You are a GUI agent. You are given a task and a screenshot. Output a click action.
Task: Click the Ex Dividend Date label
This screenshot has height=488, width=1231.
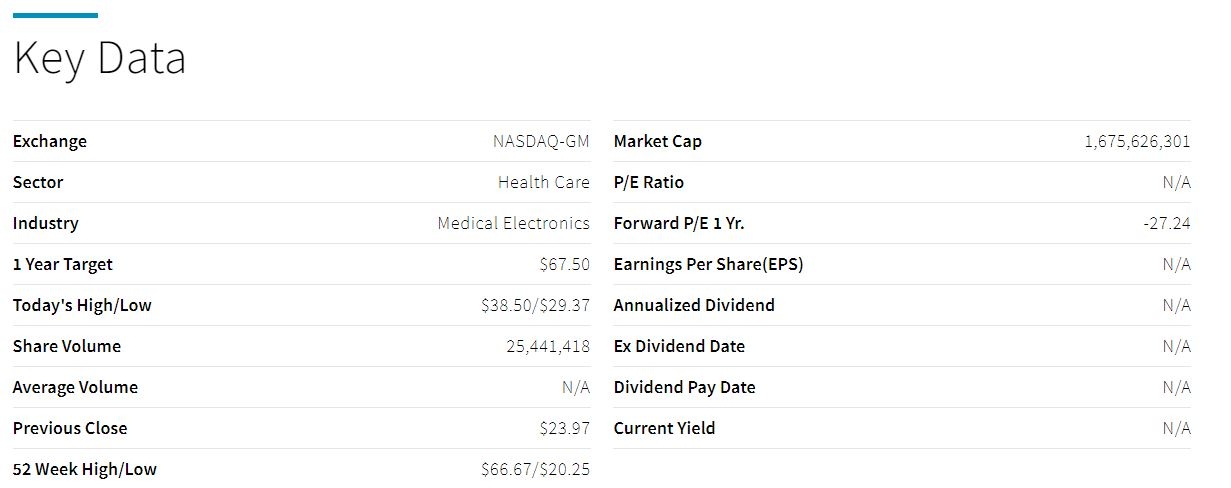coord(679,346)
